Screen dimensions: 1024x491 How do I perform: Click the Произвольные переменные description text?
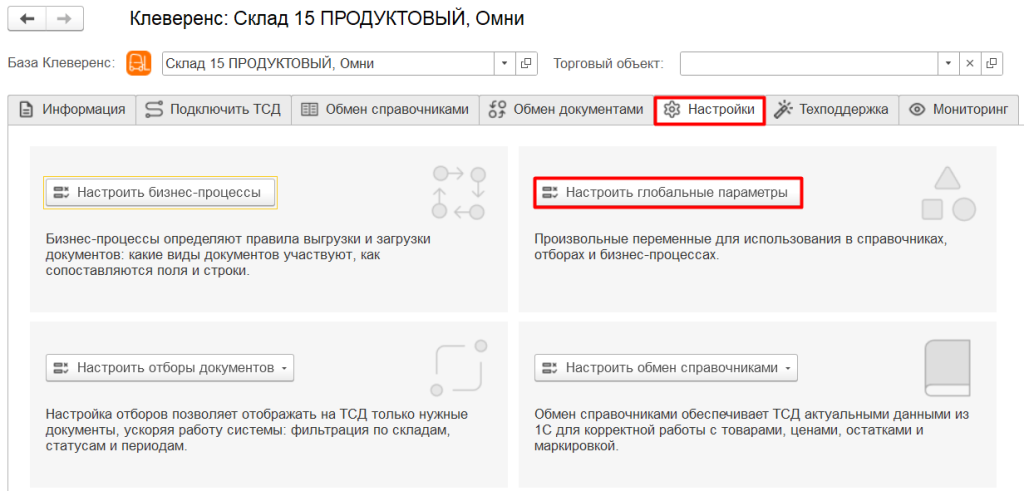click(739, 247)
